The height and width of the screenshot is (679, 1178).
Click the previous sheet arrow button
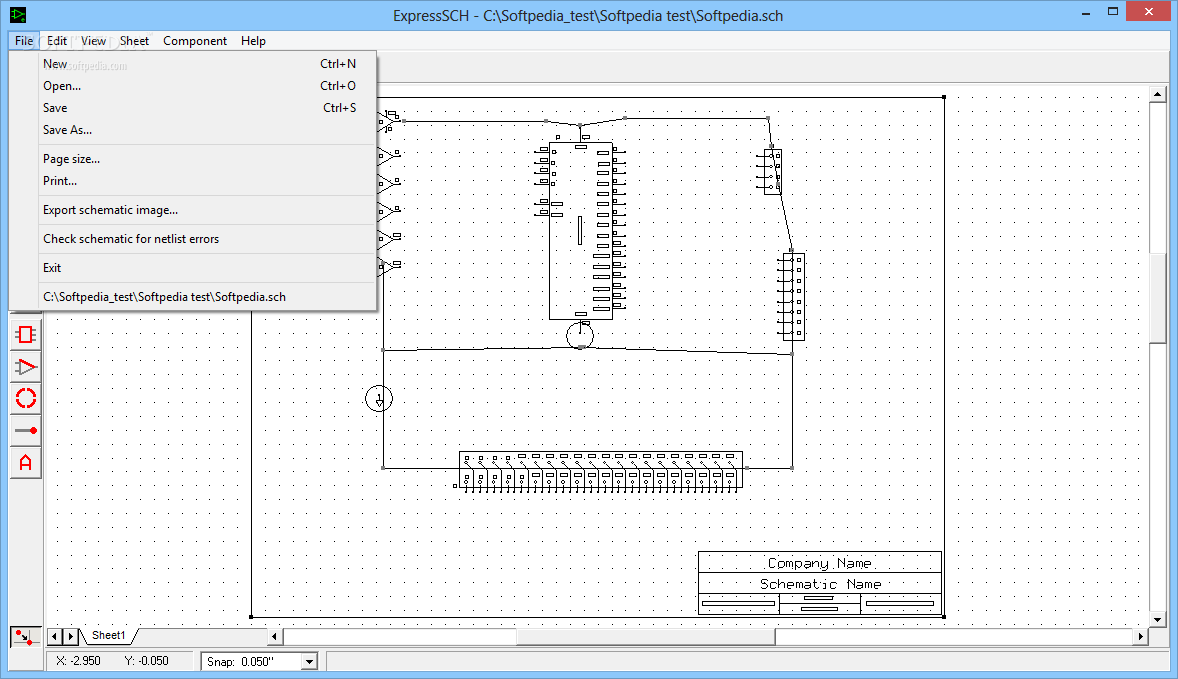[54, 637]
